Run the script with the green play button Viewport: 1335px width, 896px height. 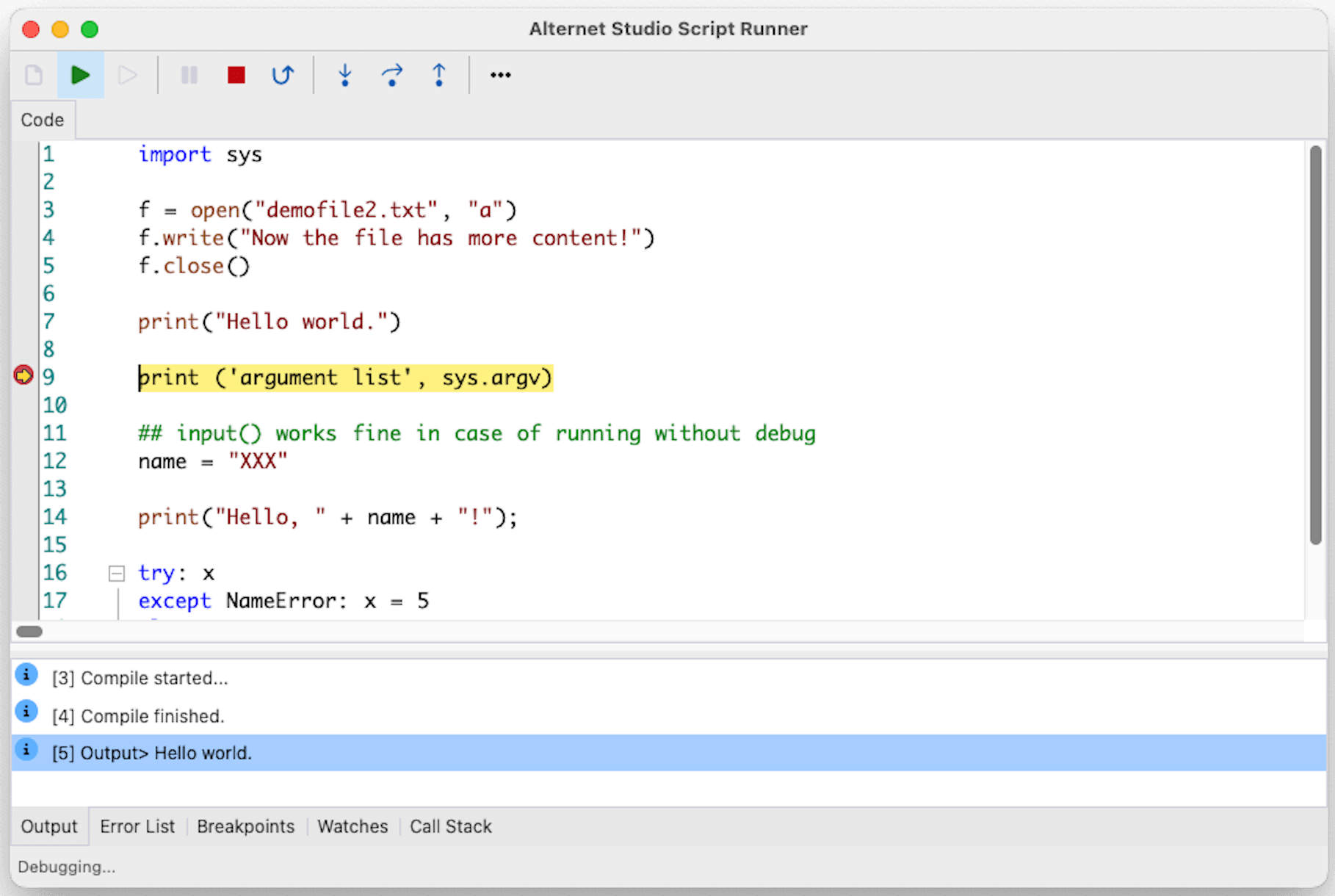pos(80,75)
